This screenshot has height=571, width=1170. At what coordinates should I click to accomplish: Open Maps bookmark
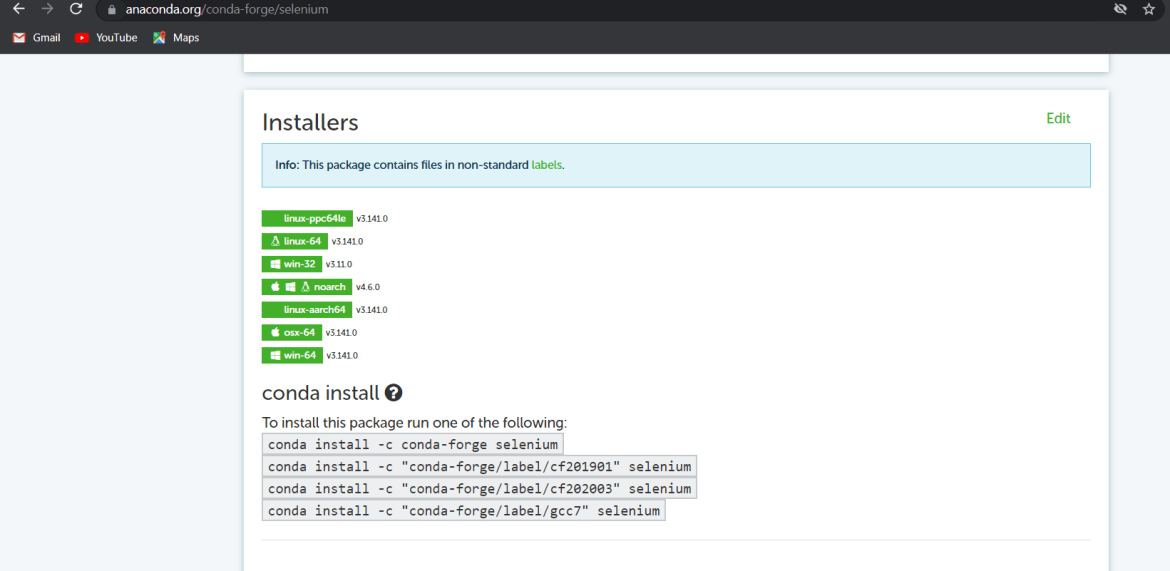point(176,37)
